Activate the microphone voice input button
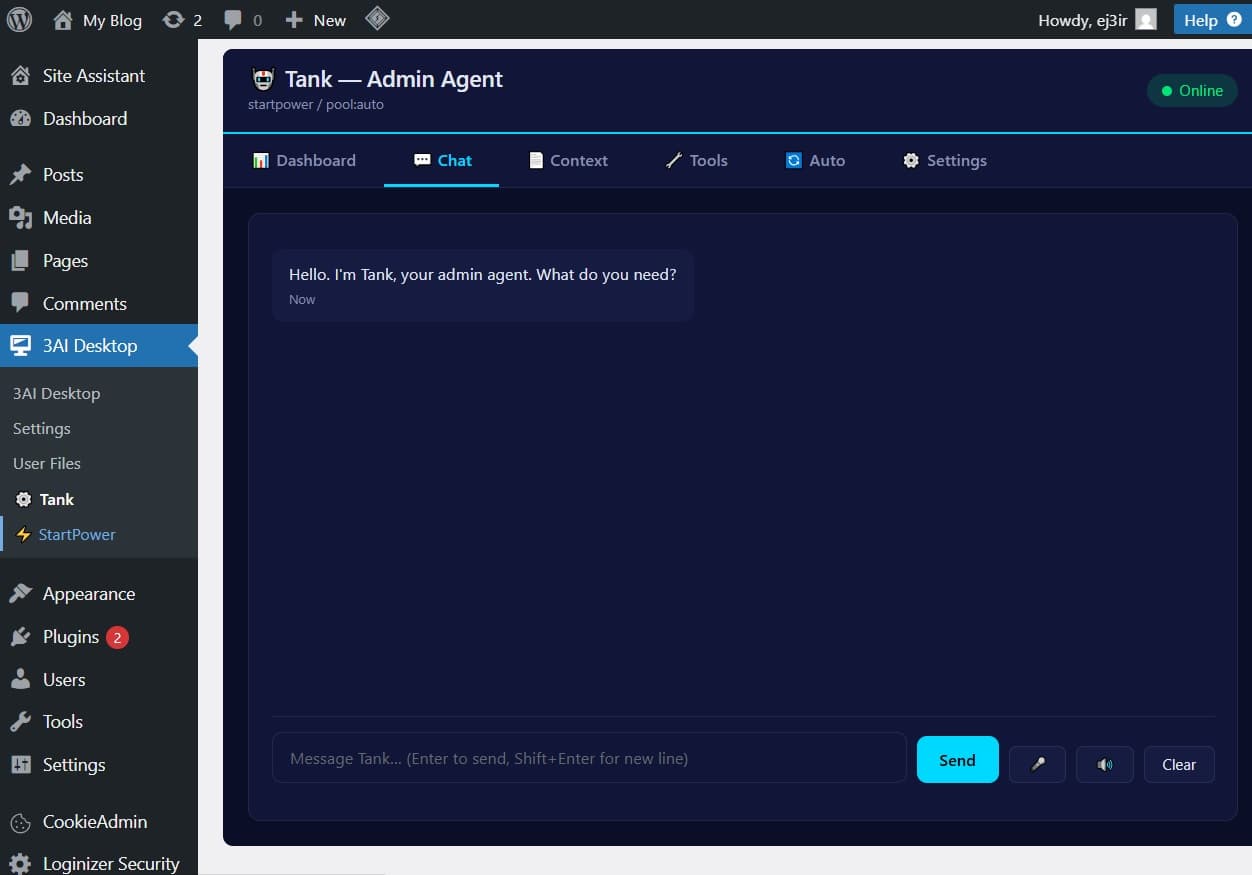1252x875 pixels. tap(1037, 764)
